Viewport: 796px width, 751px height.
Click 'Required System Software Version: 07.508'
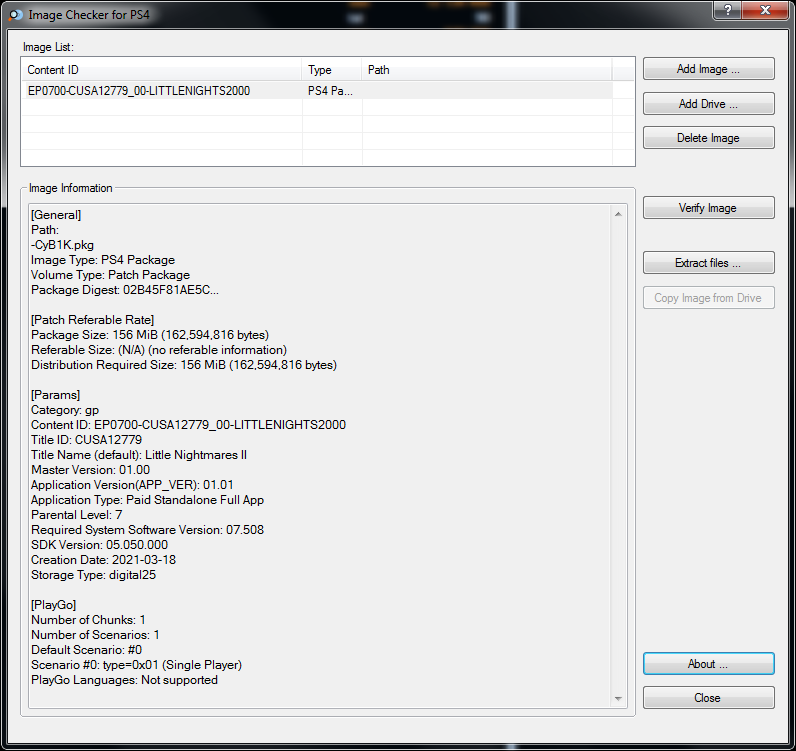pos(147,530)
